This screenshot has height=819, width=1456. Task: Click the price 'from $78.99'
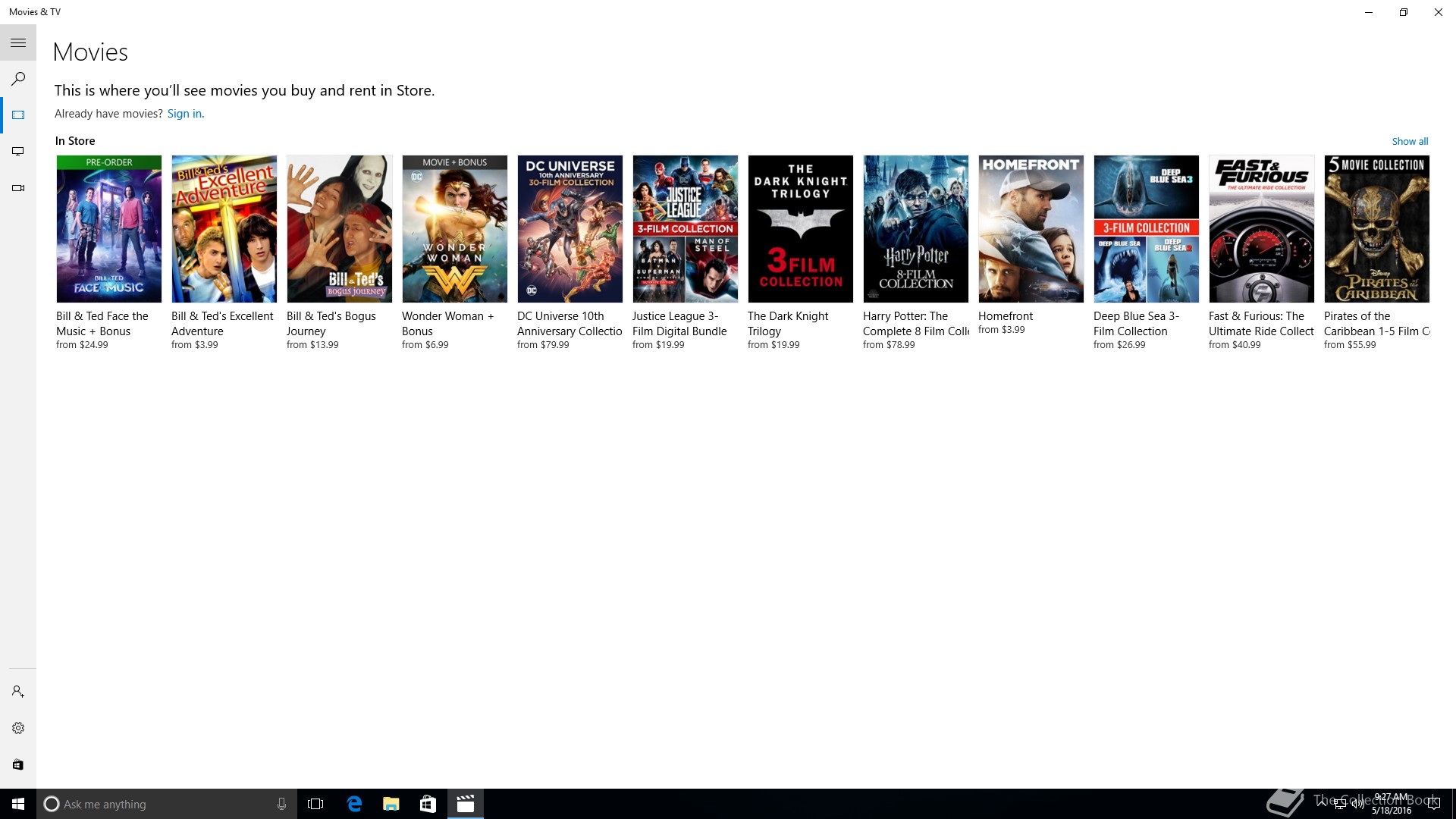click(x=889, y=345)
